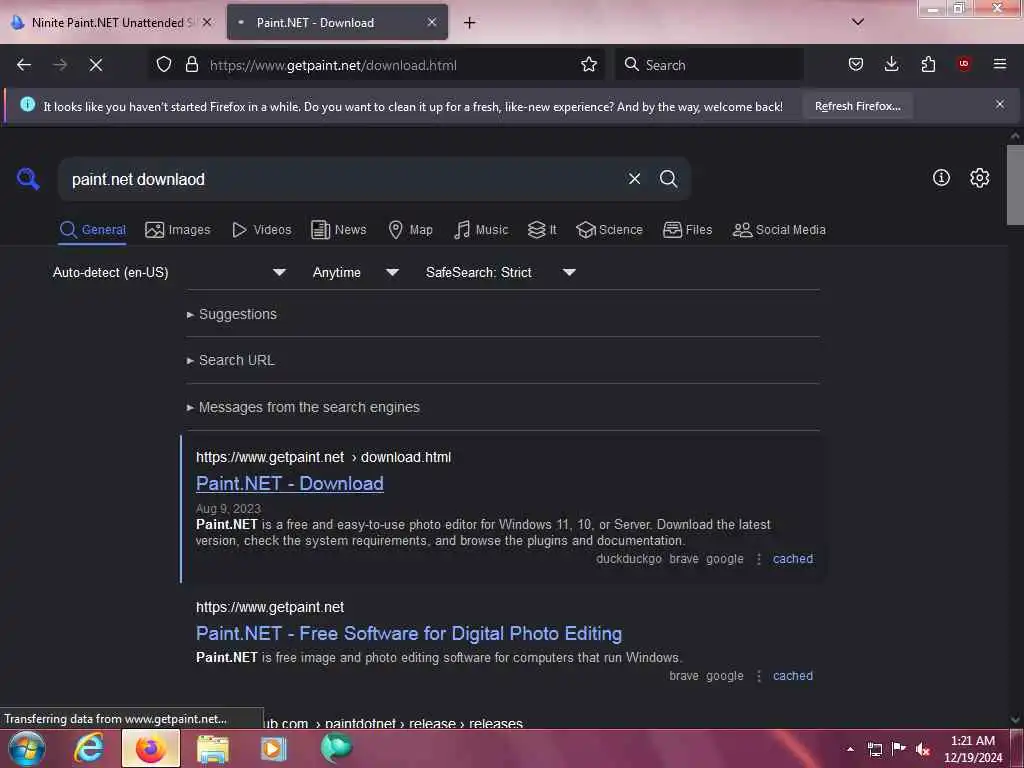Viewport: 1024px width, 768px height.
Task: Open the tracking protection shield icon
Action: 164,65
